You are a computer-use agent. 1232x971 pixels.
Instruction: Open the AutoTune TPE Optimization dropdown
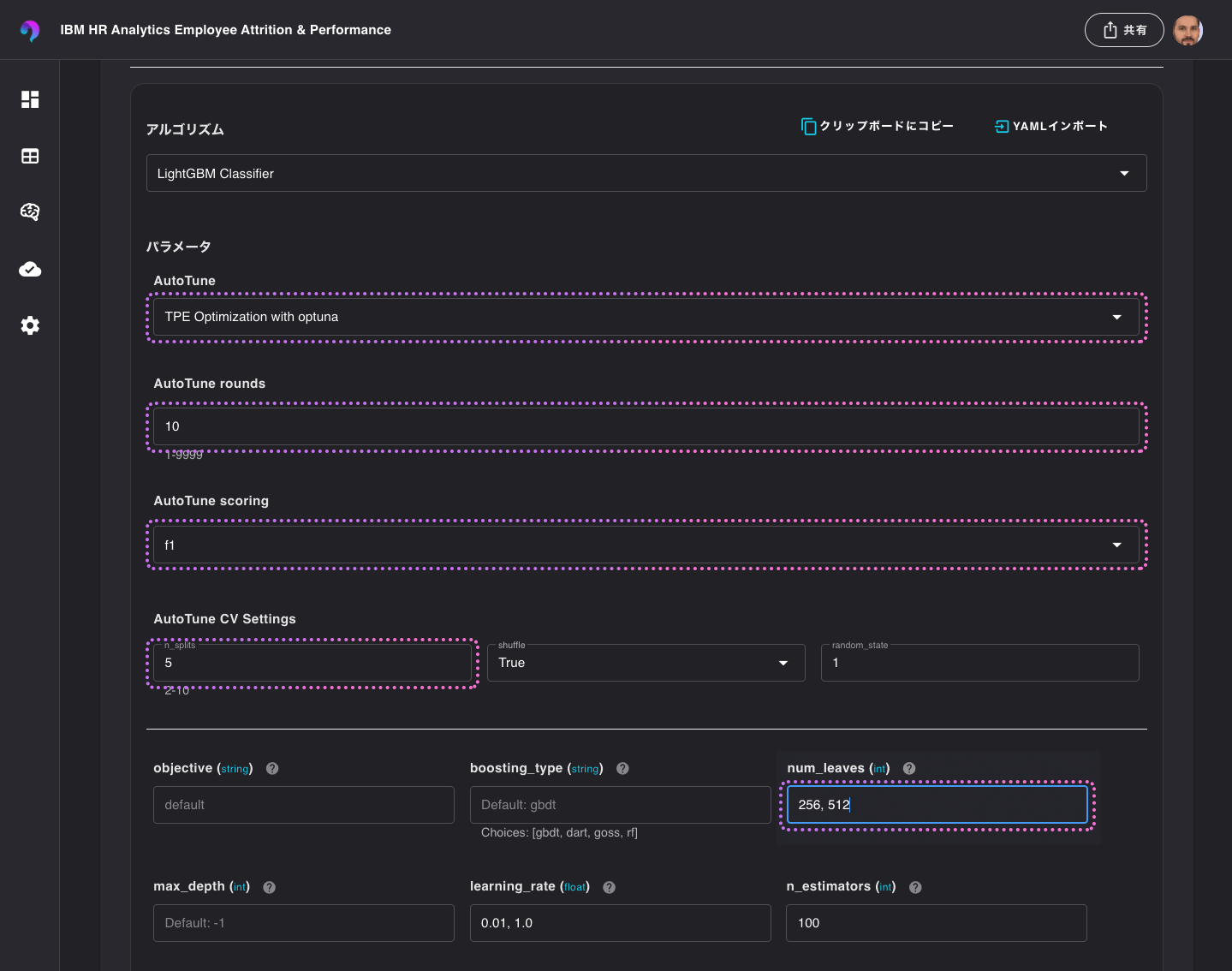(646, 317)
